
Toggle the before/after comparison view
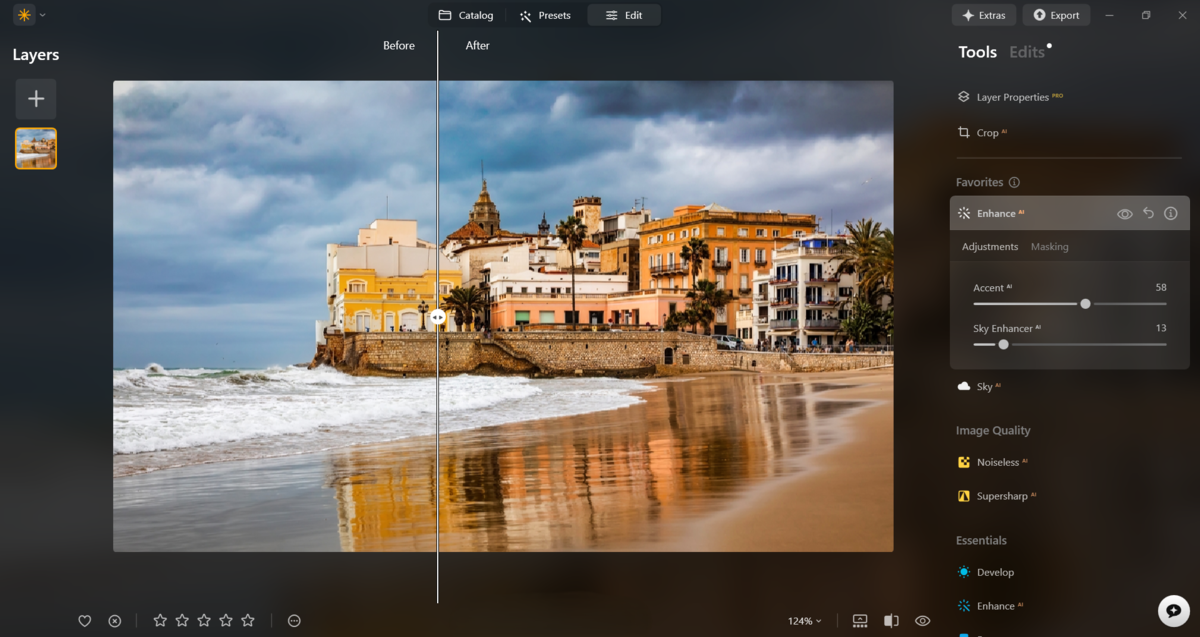(x=889, y=620)
